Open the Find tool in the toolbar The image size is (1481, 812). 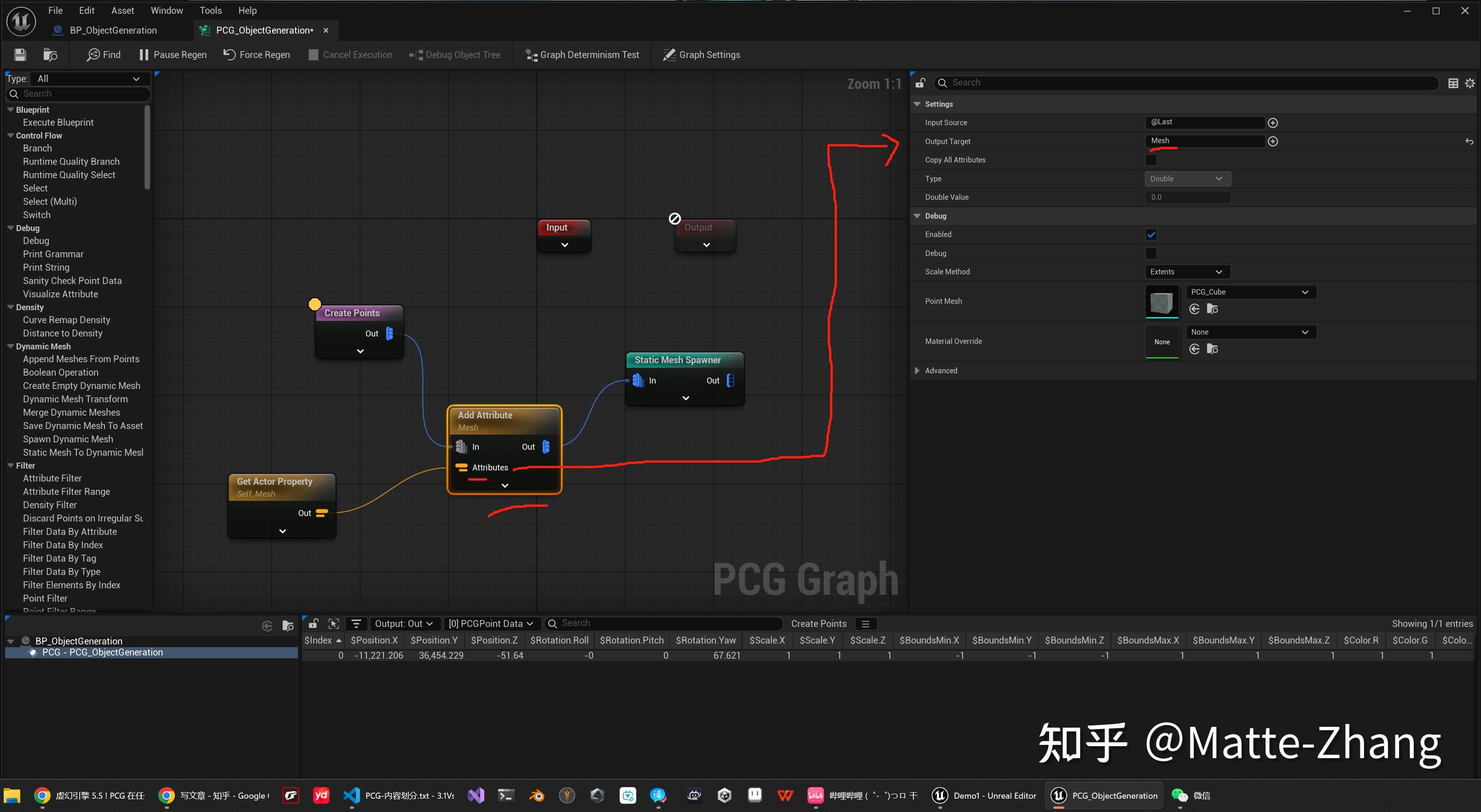pyautogui.click(x=104, y=55)
